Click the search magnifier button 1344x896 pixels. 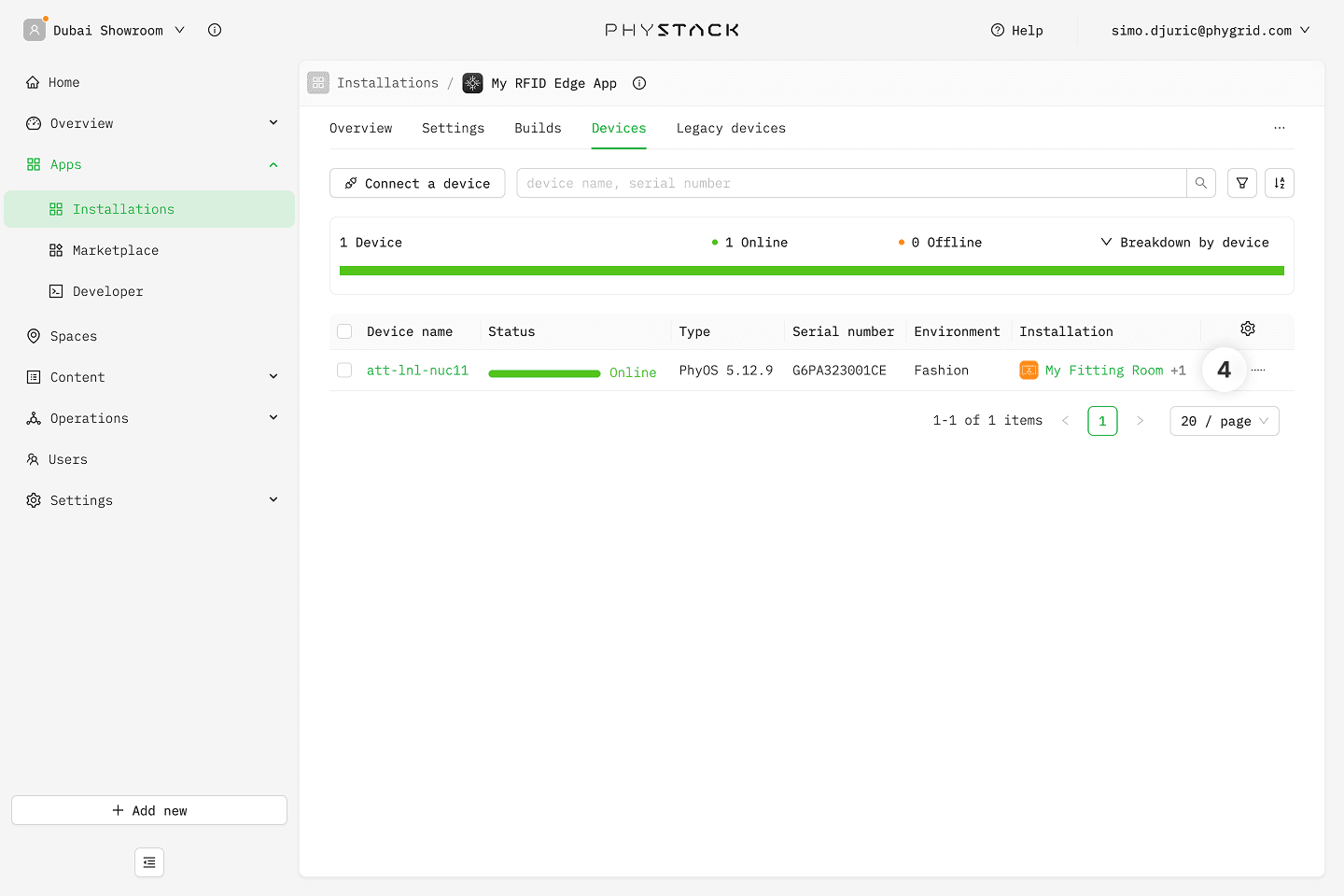pyautogui.click(x=1201, y=183)
